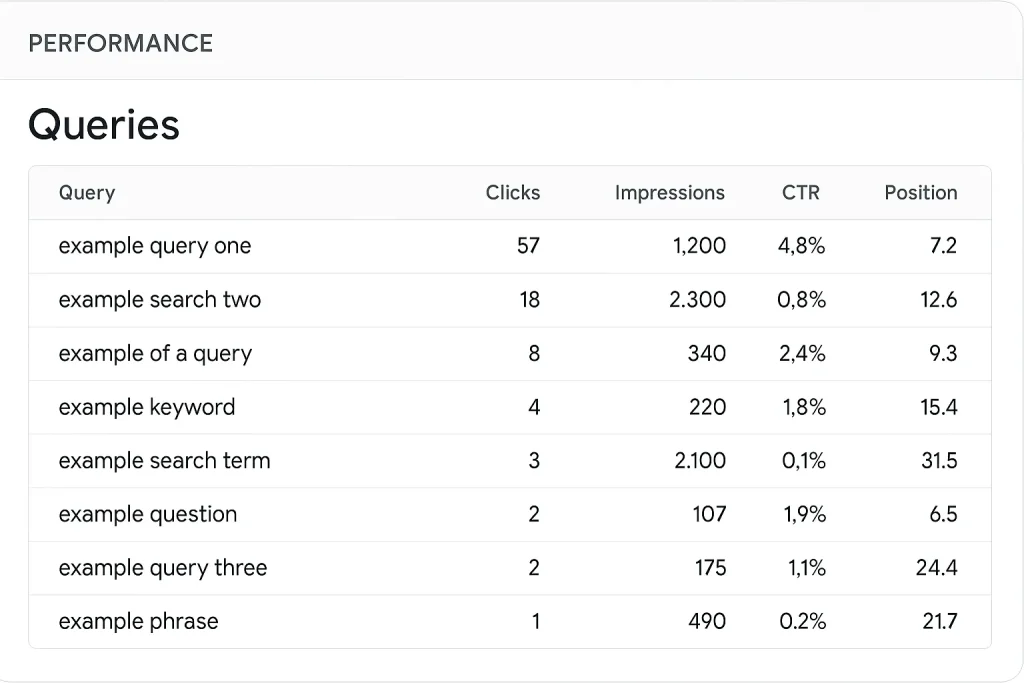Viewport: 1024px width, 683px height.
Task: Sort table by the Clicks column
Action: point(513,193)
